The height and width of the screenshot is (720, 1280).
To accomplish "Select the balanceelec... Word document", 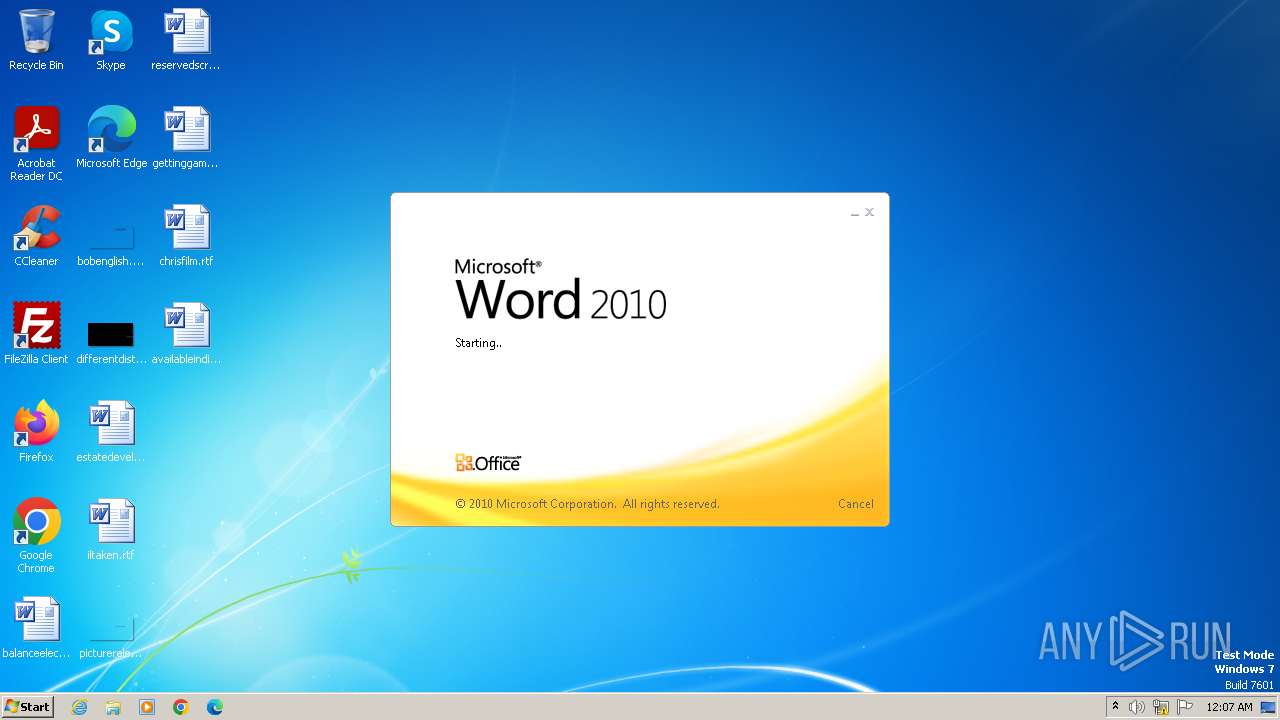I will [36, 628].
